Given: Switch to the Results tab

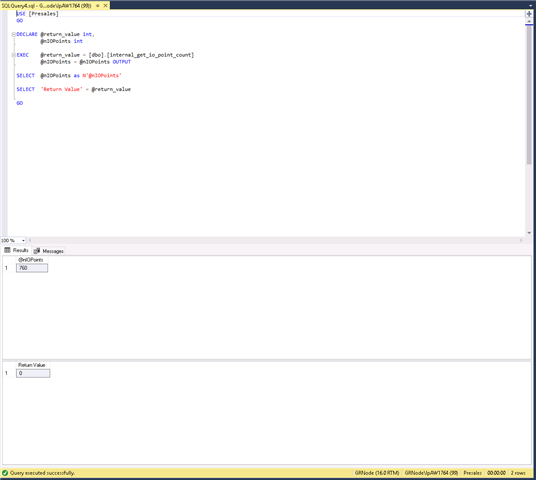Looking at the screenshot, I should click(x=16, y=250).
